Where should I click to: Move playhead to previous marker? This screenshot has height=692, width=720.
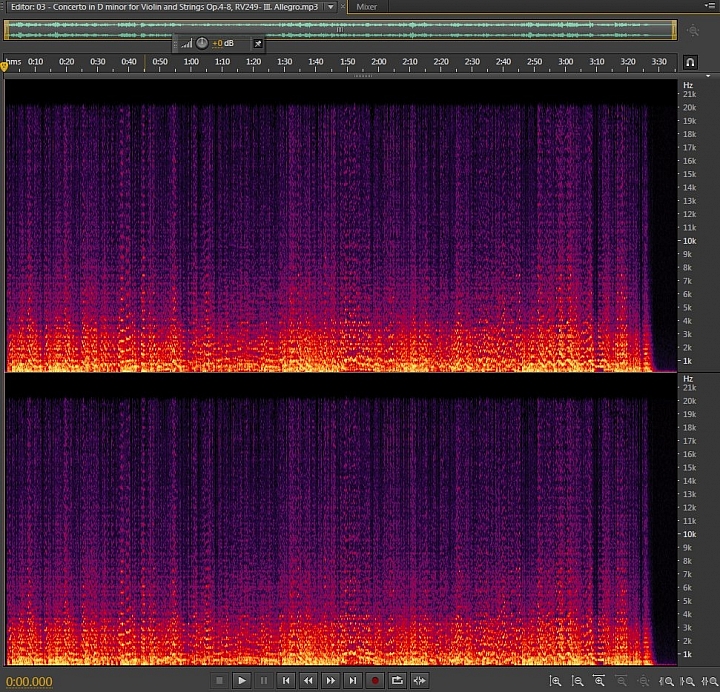pos(286,680)
